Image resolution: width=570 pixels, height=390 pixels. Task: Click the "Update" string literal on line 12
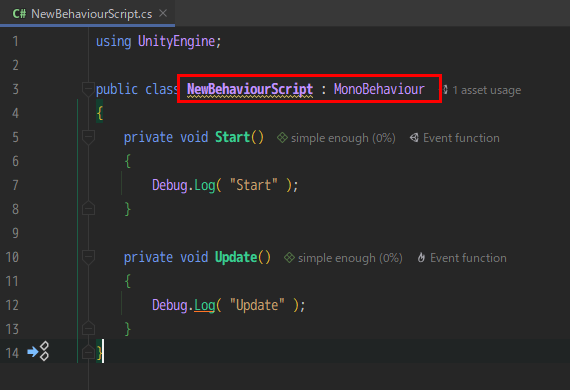click(x=257, y=305)
